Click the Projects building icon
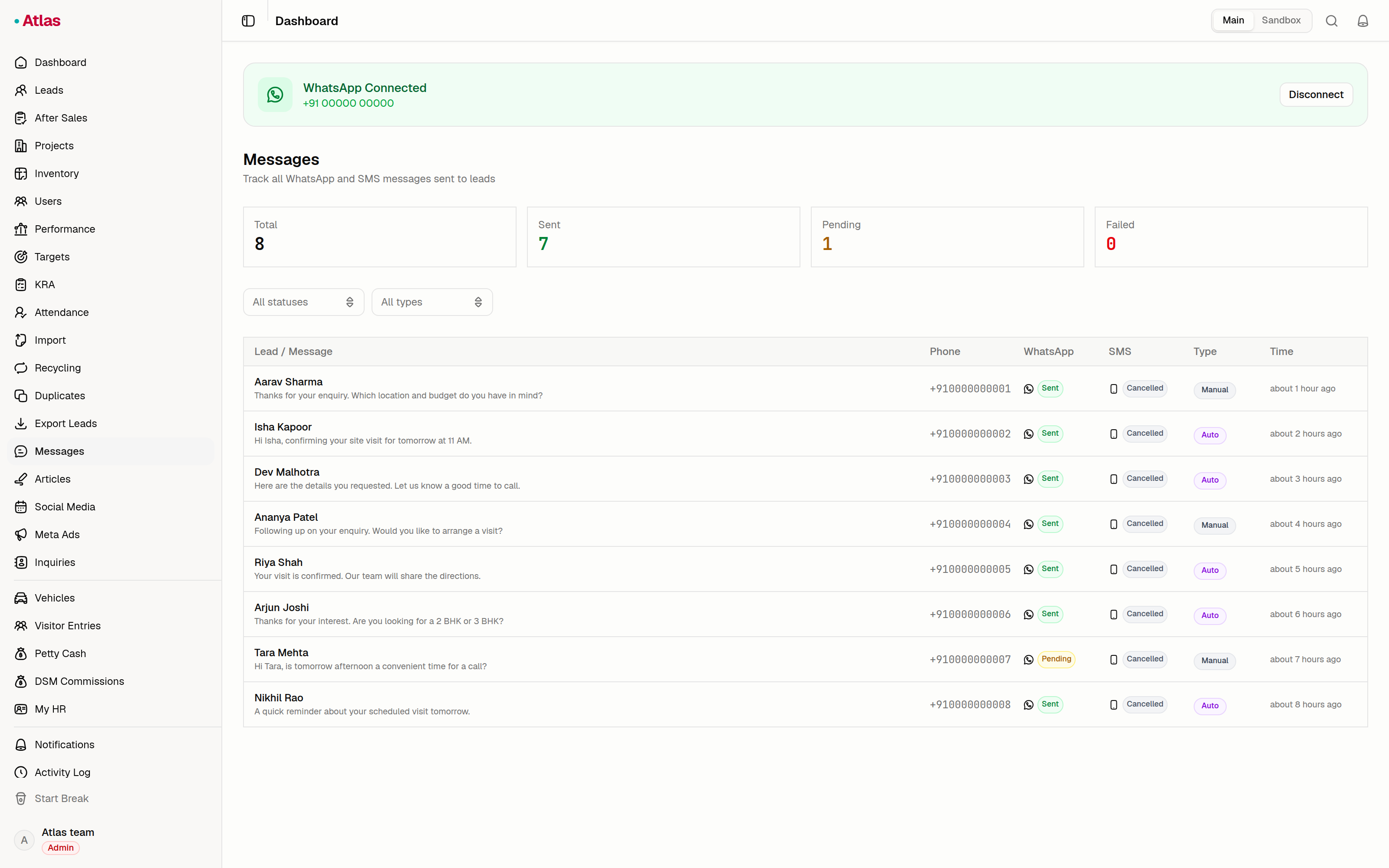The width and height of the screenshot is (1389, 868). (21, 146)
